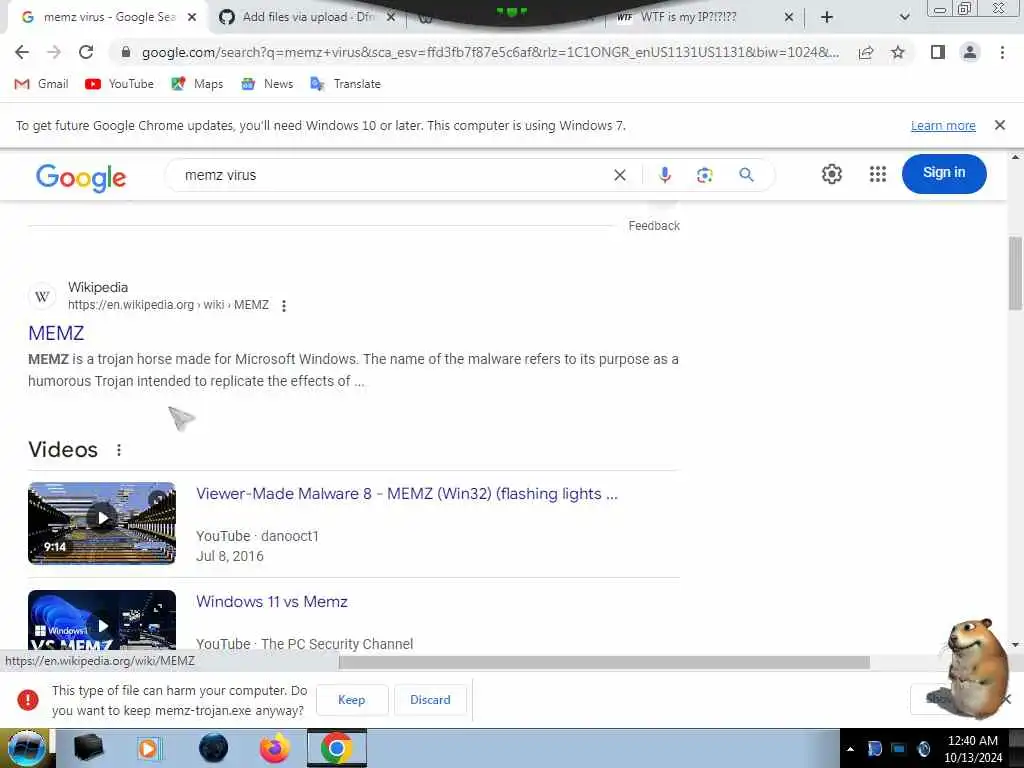Click Learn more about Chrome updates
The image size is (1024, 768).
coord(943,125)
